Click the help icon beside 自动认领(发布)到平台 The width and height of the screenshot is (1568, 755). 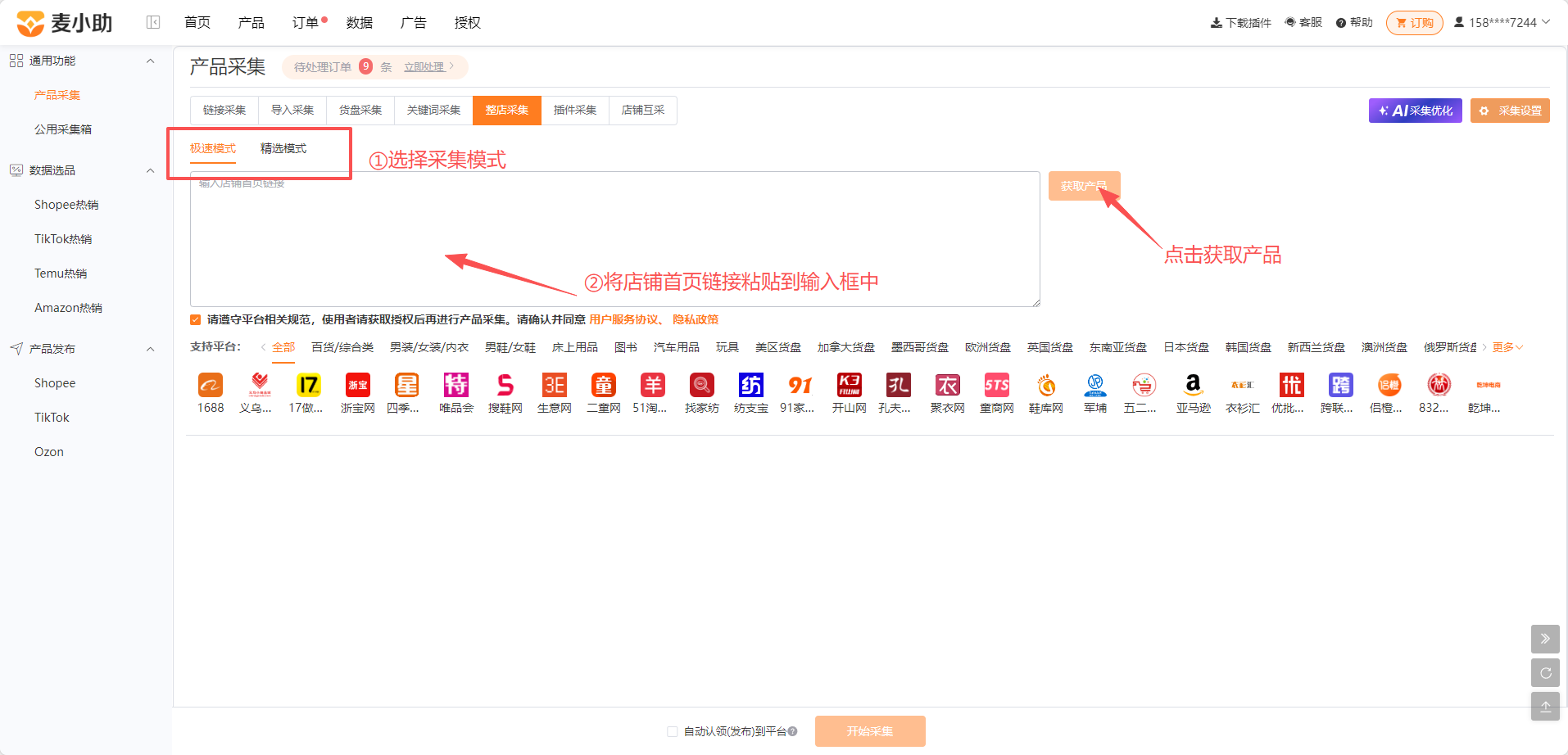pos(792,731)
